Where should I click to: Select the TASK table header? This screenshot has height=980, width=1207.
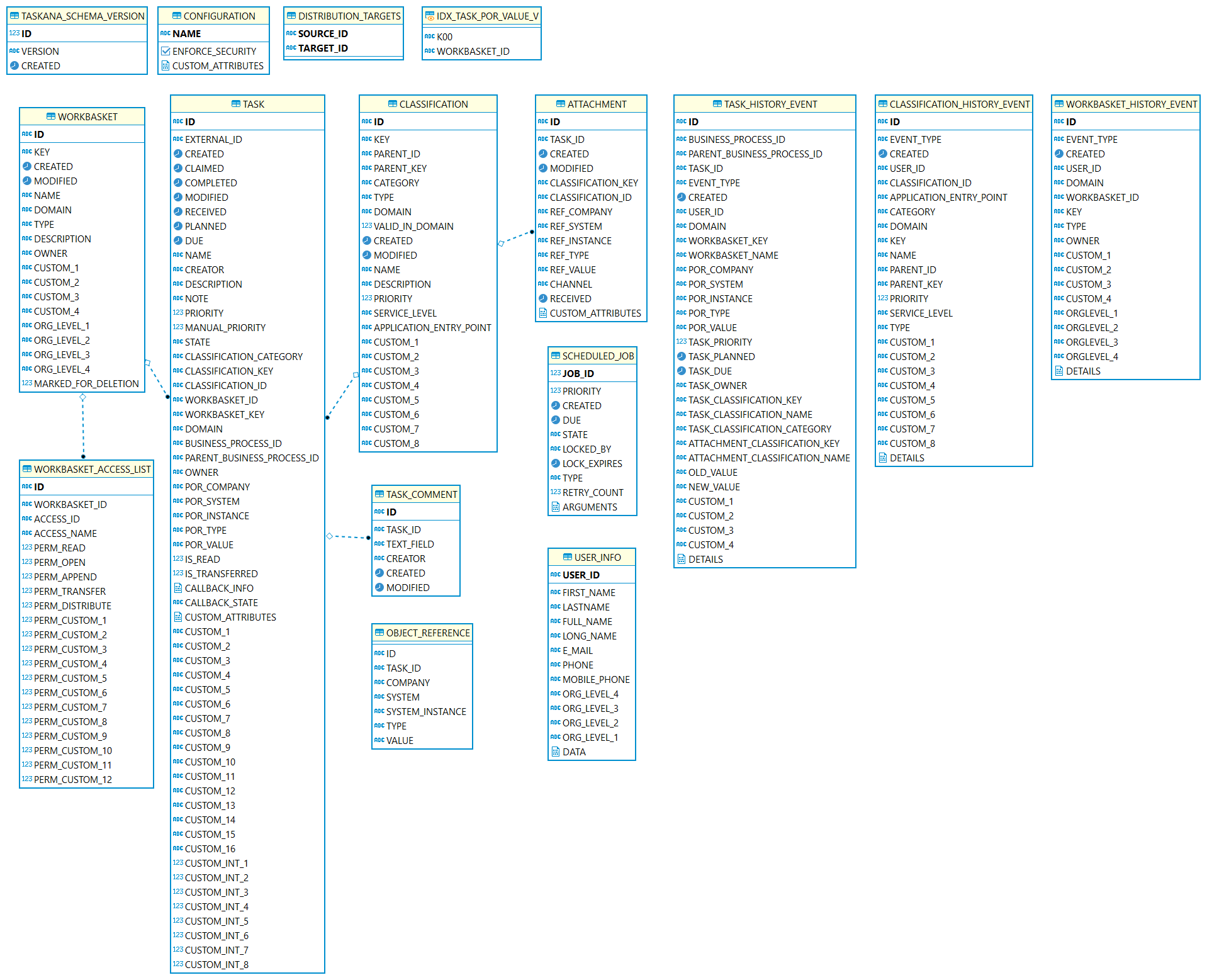(248, 104)
